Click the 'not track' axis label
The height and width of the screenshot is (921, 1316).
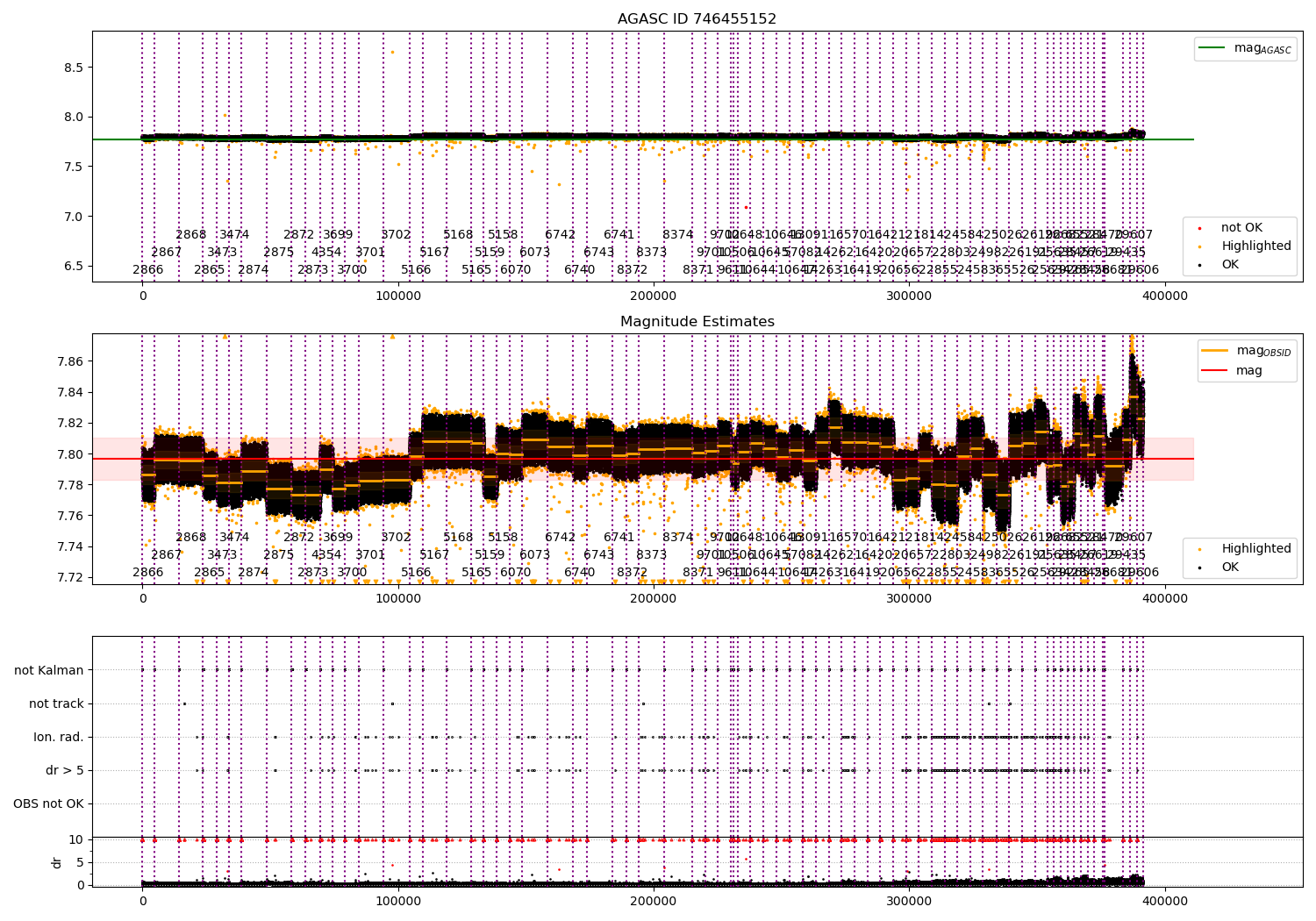56,703
